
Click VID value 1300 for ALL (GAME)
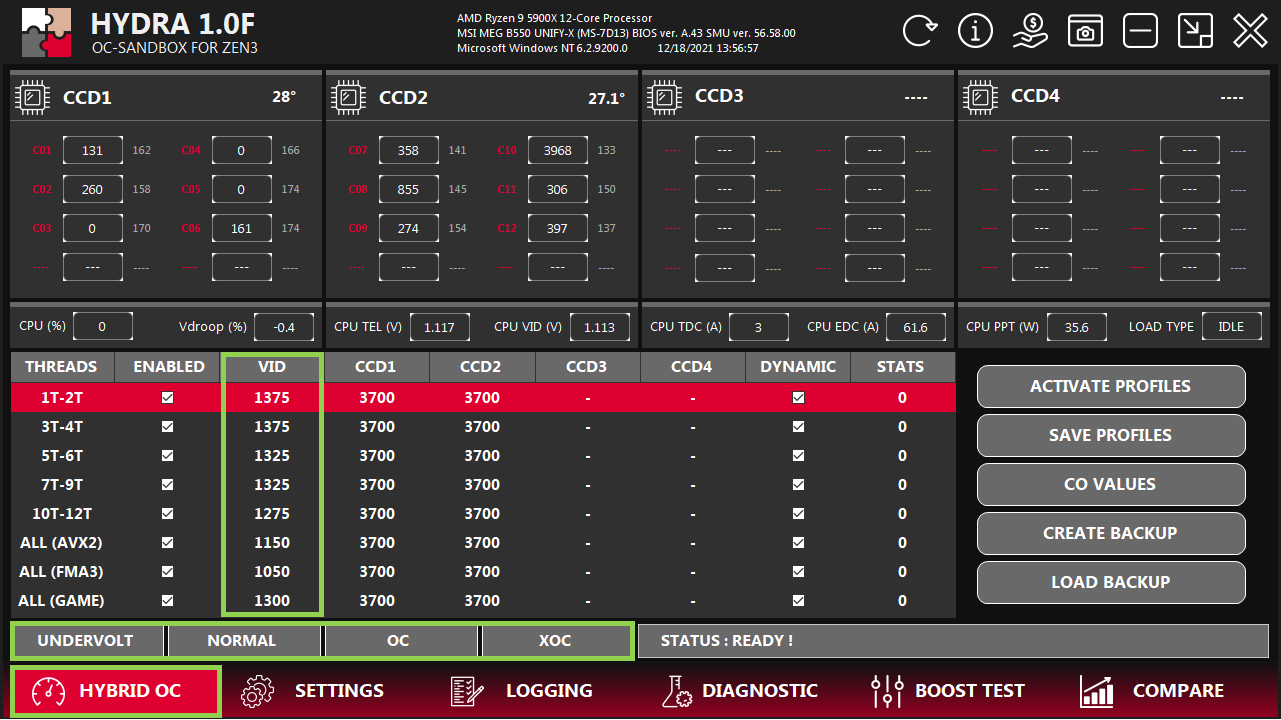pos(272,601)
